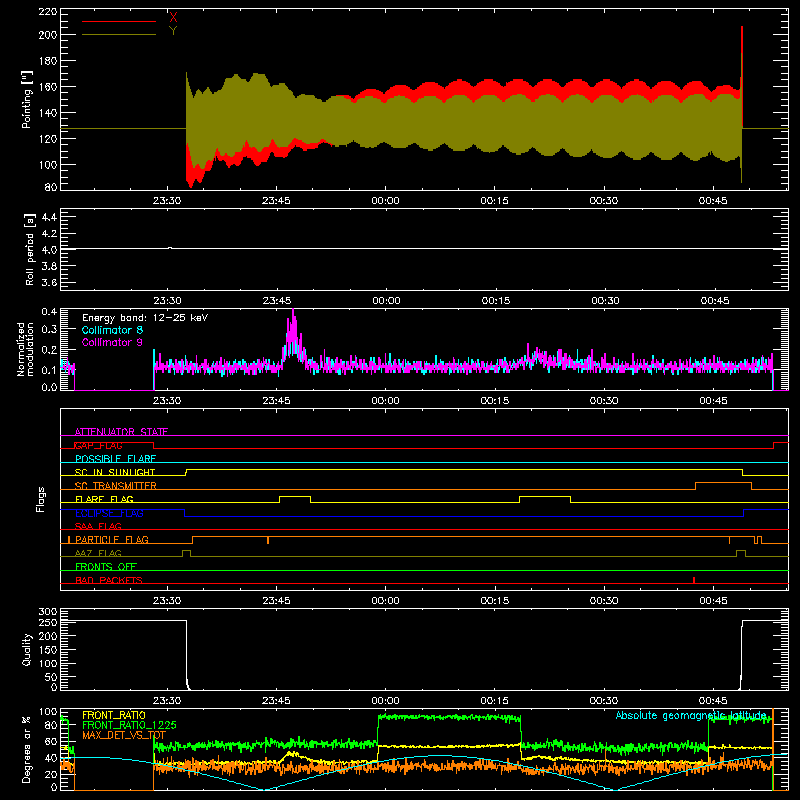Click the FLARE_FLAG label
The image size is (800, 800).
pyautogui.click(x=104, y=499)
